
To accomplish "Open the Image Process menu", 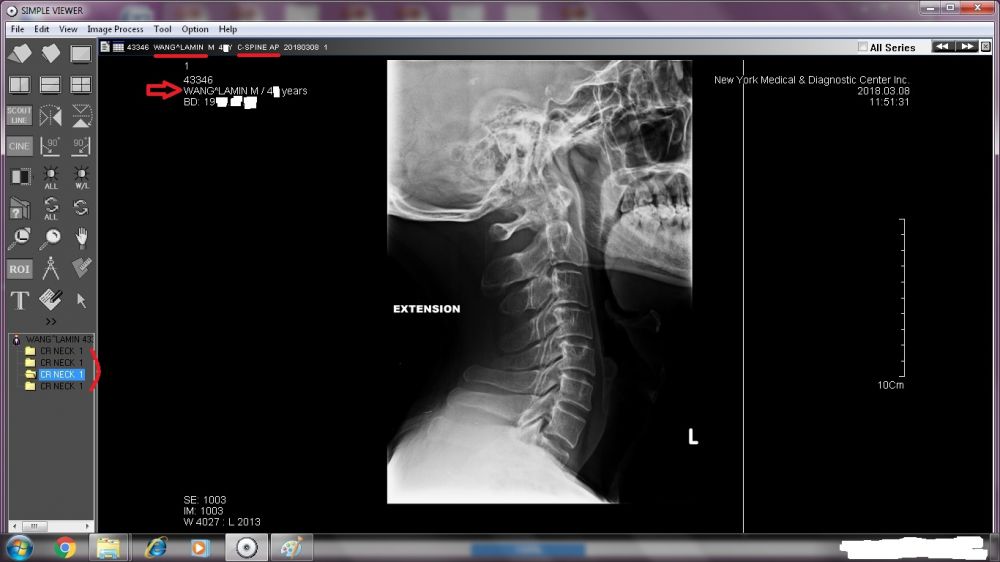I will point(115,29).
